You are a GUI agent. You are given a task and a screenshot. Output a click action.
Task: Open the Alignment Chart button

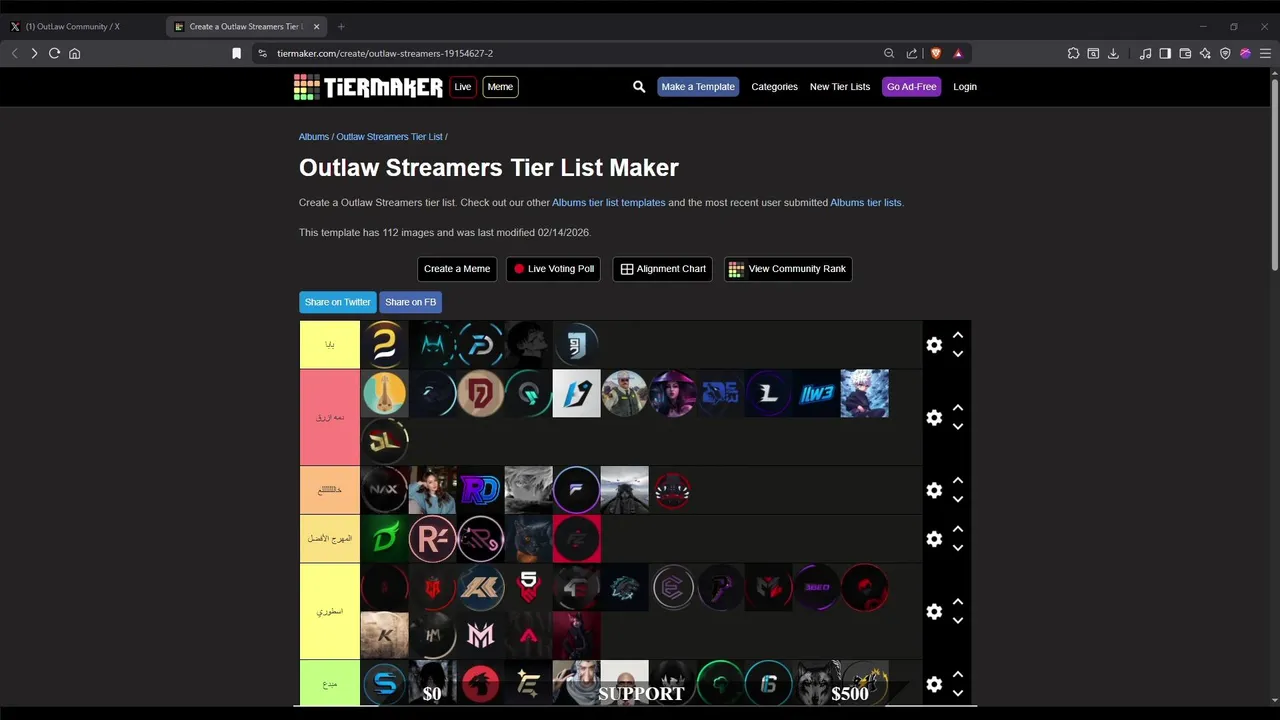[663, 269]
